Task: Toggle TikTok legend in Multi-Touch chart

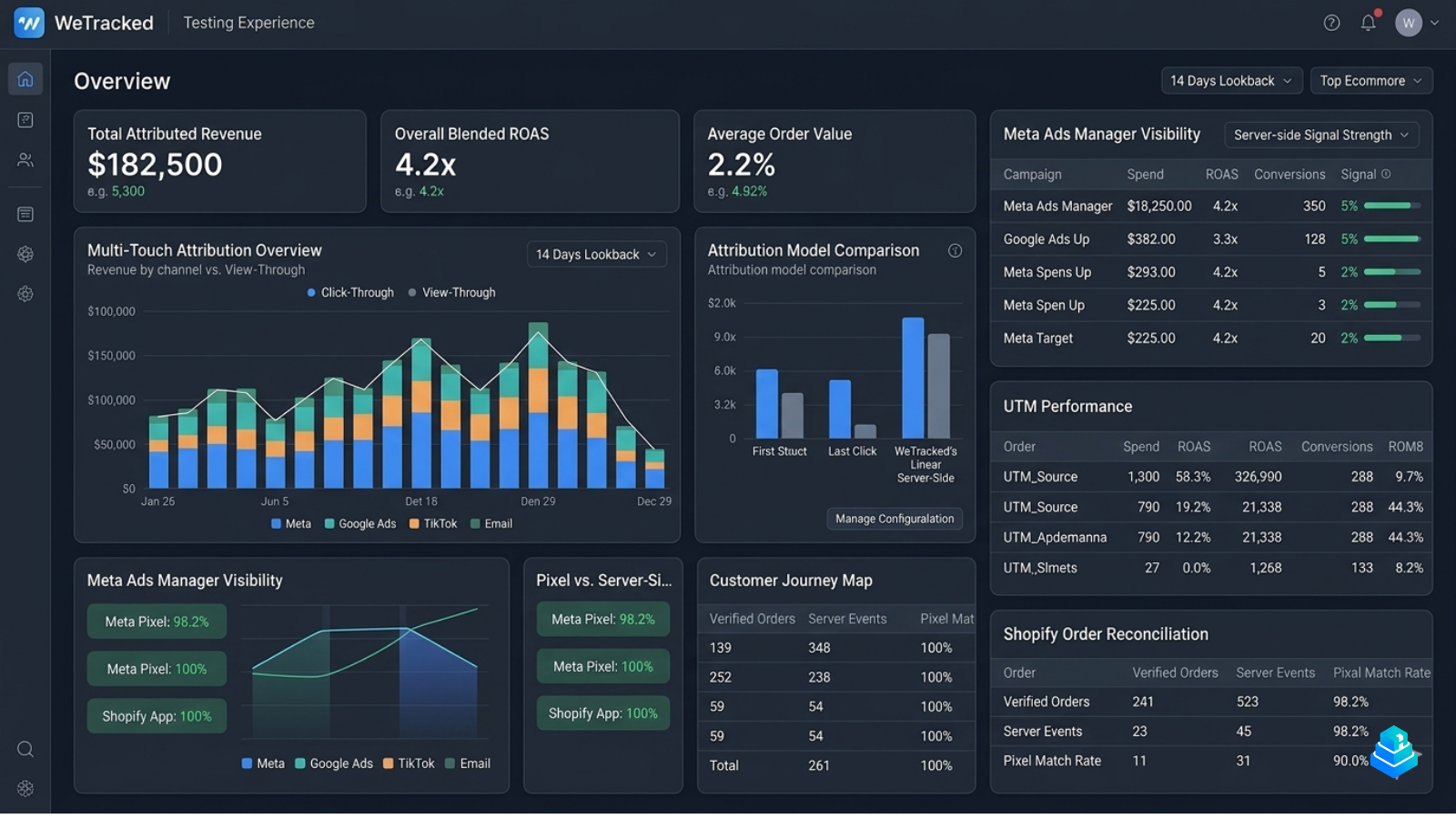Action: (433, 523)
